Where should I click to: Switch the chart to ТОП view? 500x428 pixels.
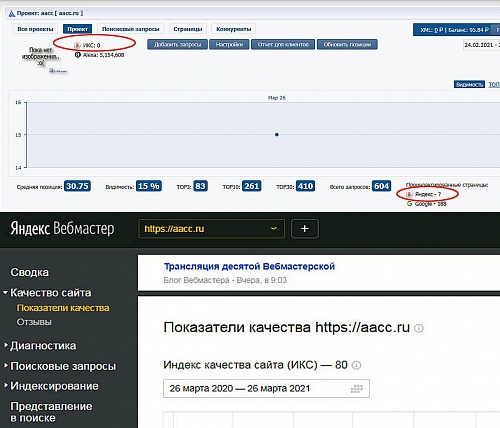(x=494, y=84)
